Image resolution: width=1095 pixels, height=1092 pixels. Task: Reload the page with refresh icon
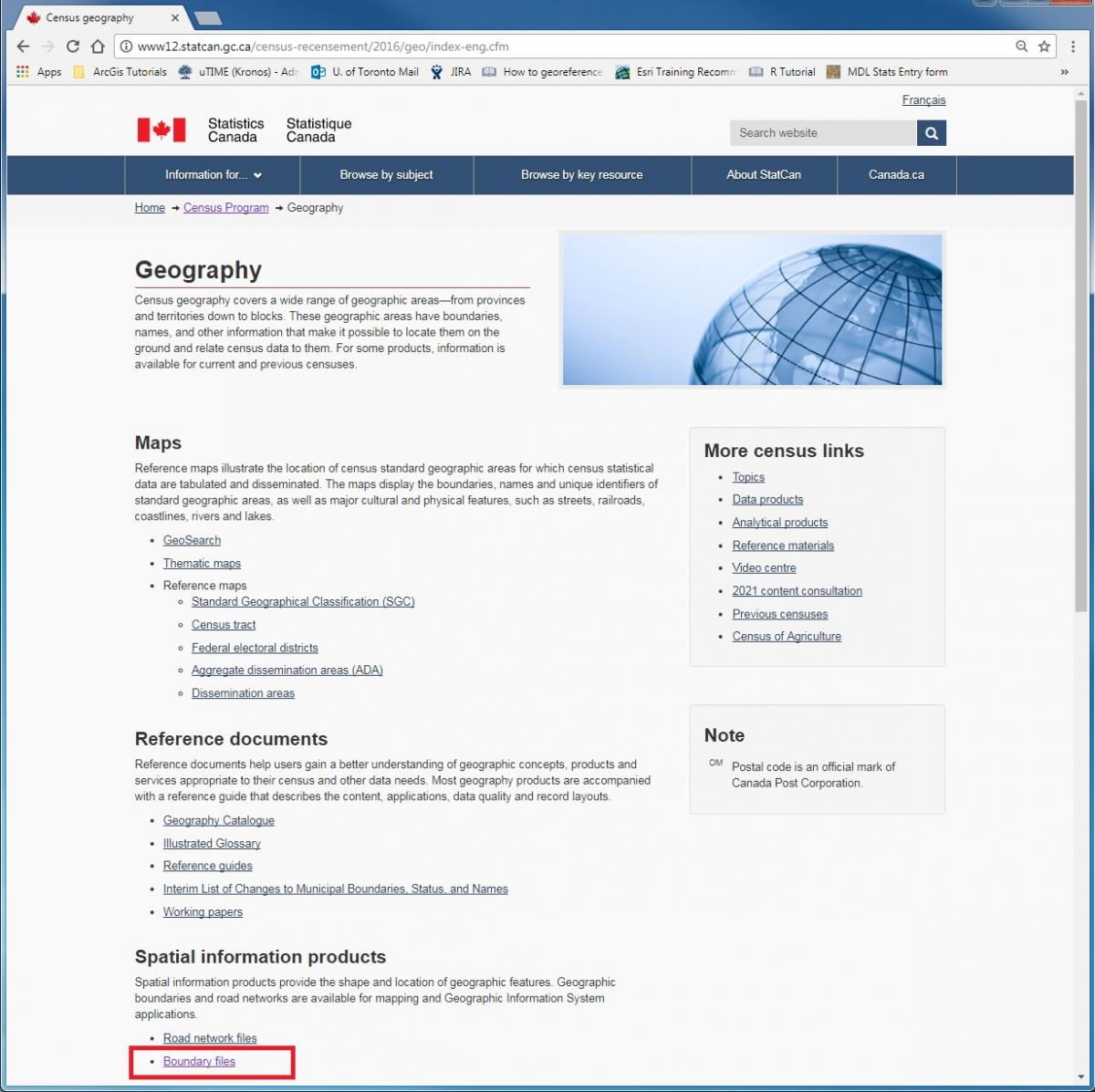73,47
